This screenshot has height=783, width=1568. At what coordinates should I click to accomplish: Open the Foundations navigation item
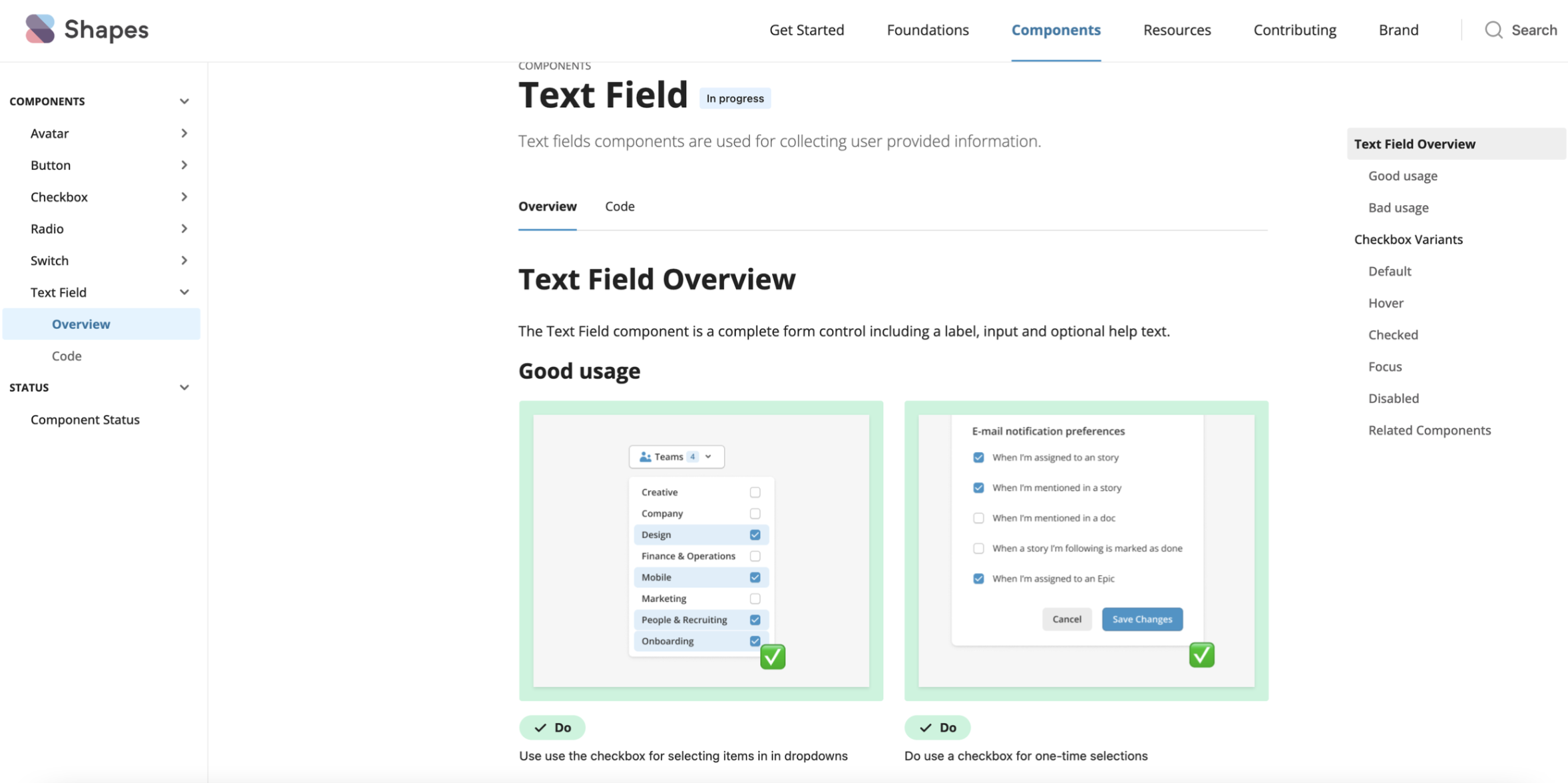[928, 29]
